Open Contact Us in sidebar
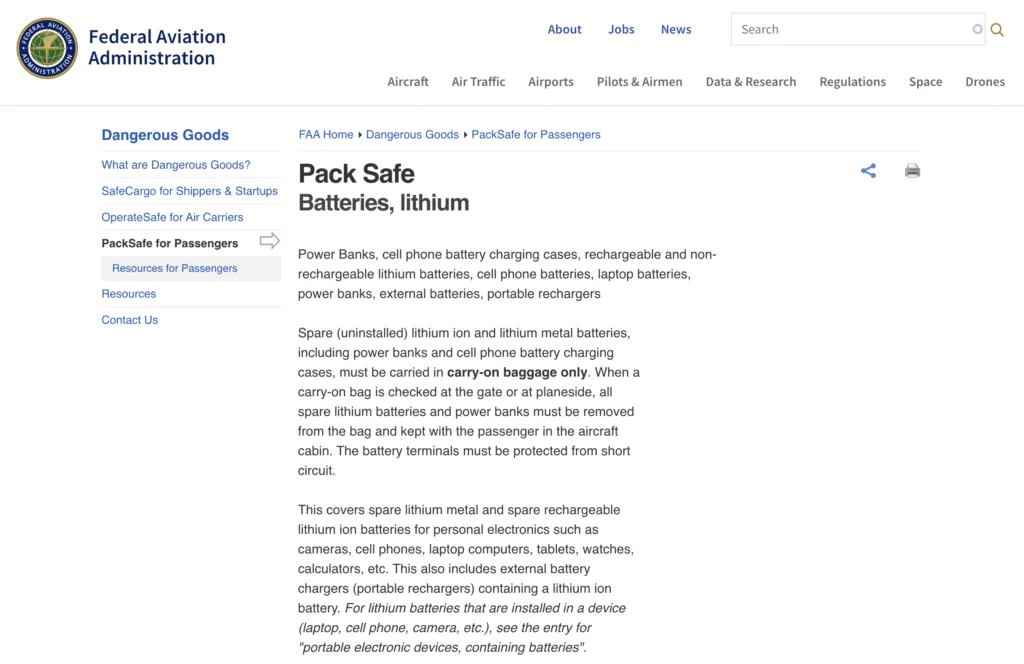Viewport: 1024px width, 664px height. [x=129, y=320]
